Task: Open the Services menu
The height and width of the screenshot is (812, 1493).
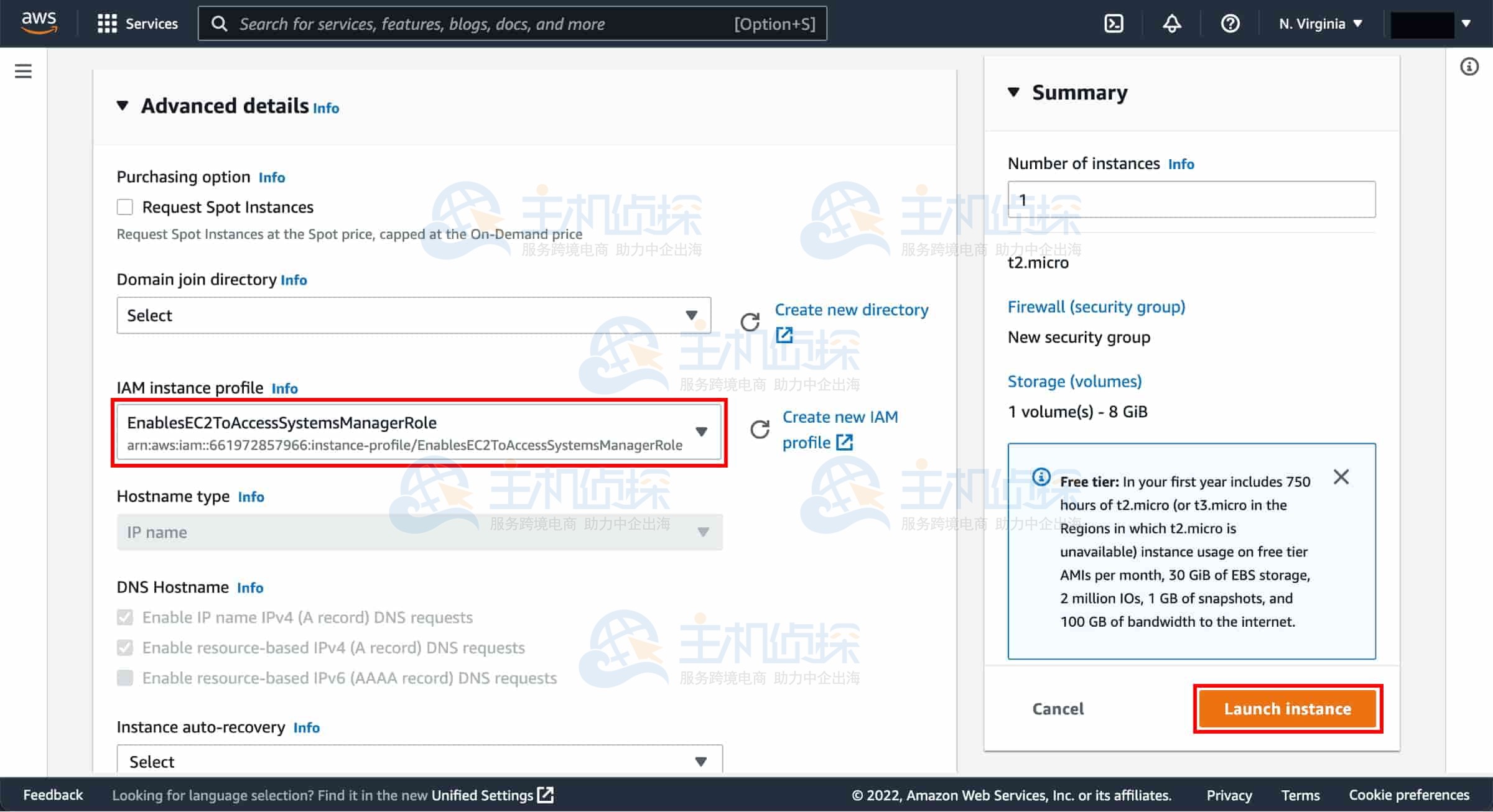Action: coord(138,24)
